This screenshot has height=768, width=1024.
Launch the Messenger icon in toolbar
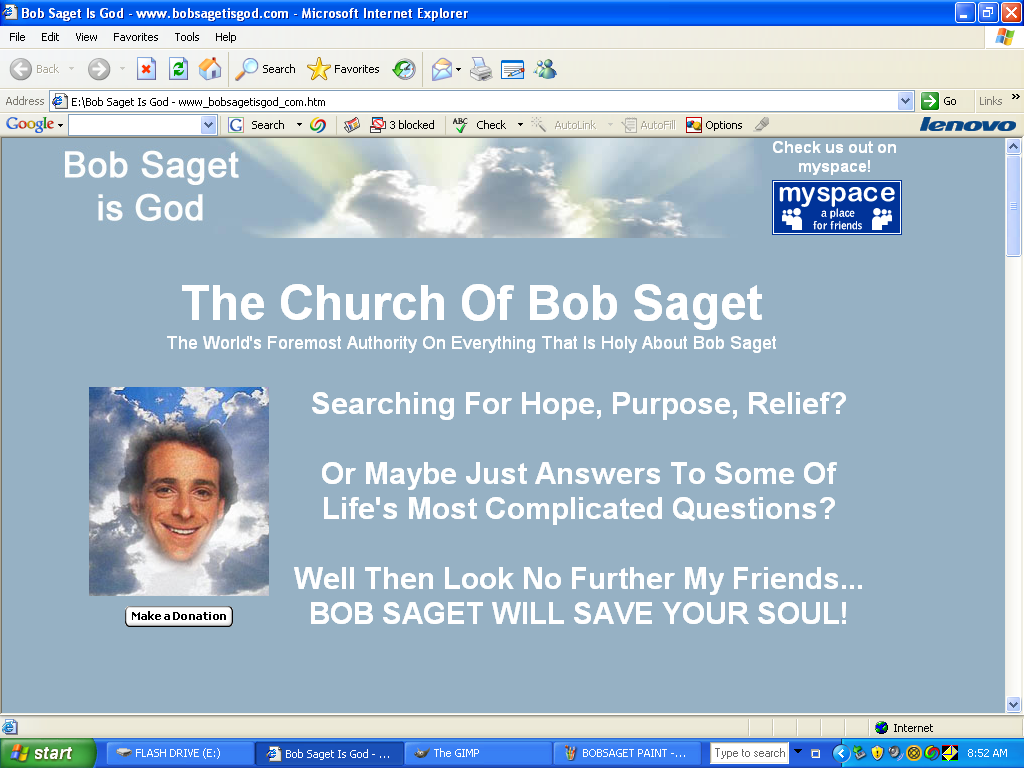545,69
